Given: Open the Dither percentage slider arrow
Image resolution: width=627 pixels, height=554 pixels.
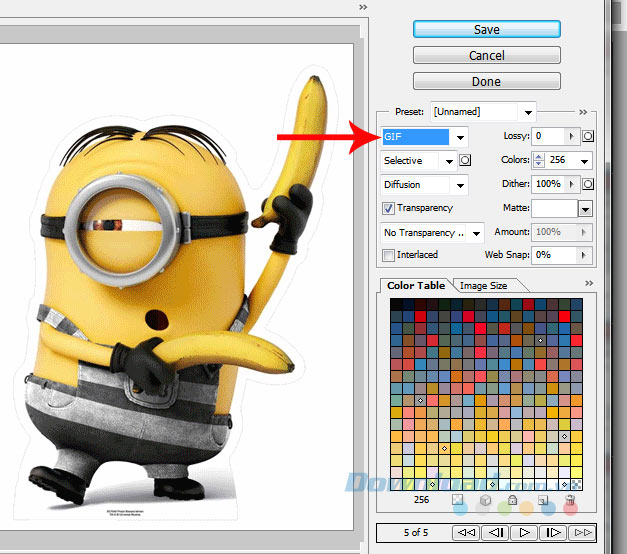Looking at the screenshot, I should [x=571, y=184].
